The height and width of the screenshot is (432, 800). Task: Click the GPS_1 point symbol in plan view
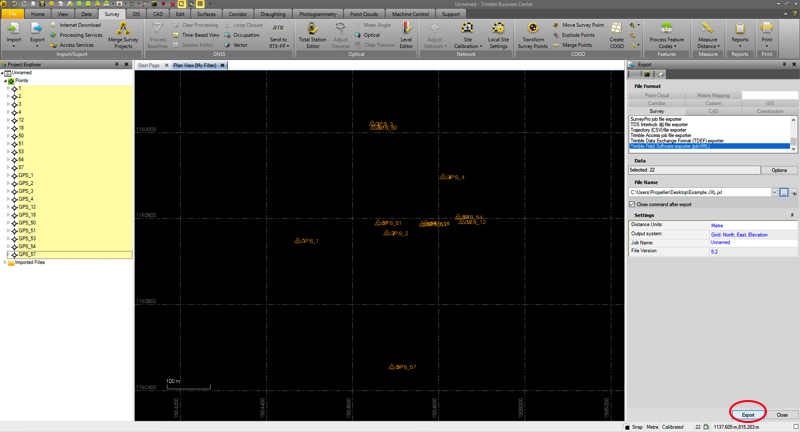(x=297, y=240)
